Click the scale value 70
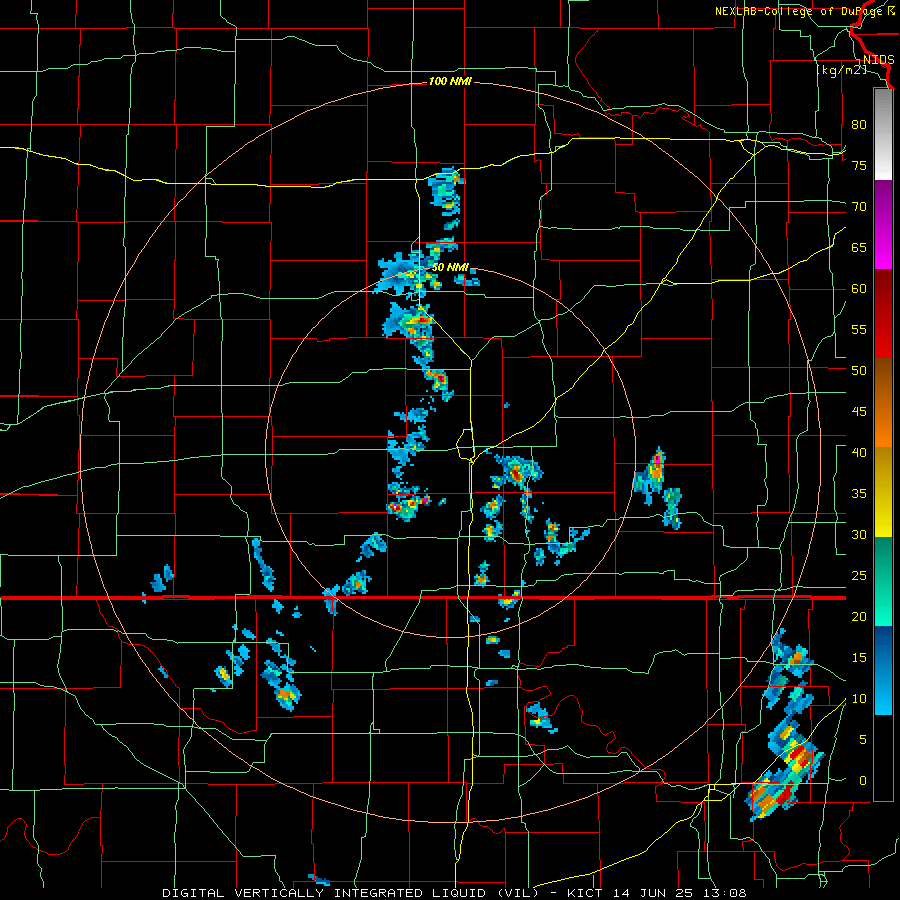Image resolution: width=900 pixels, height=900 pixels. coord(859,207)
